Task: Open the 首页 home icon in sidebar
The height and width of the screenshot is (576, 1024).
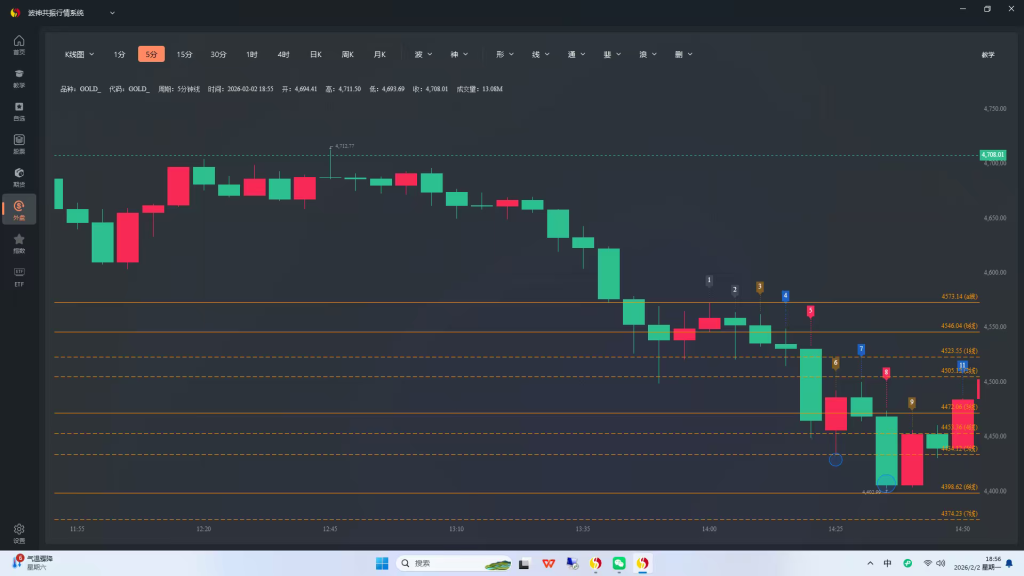Action: pos(19,45)
